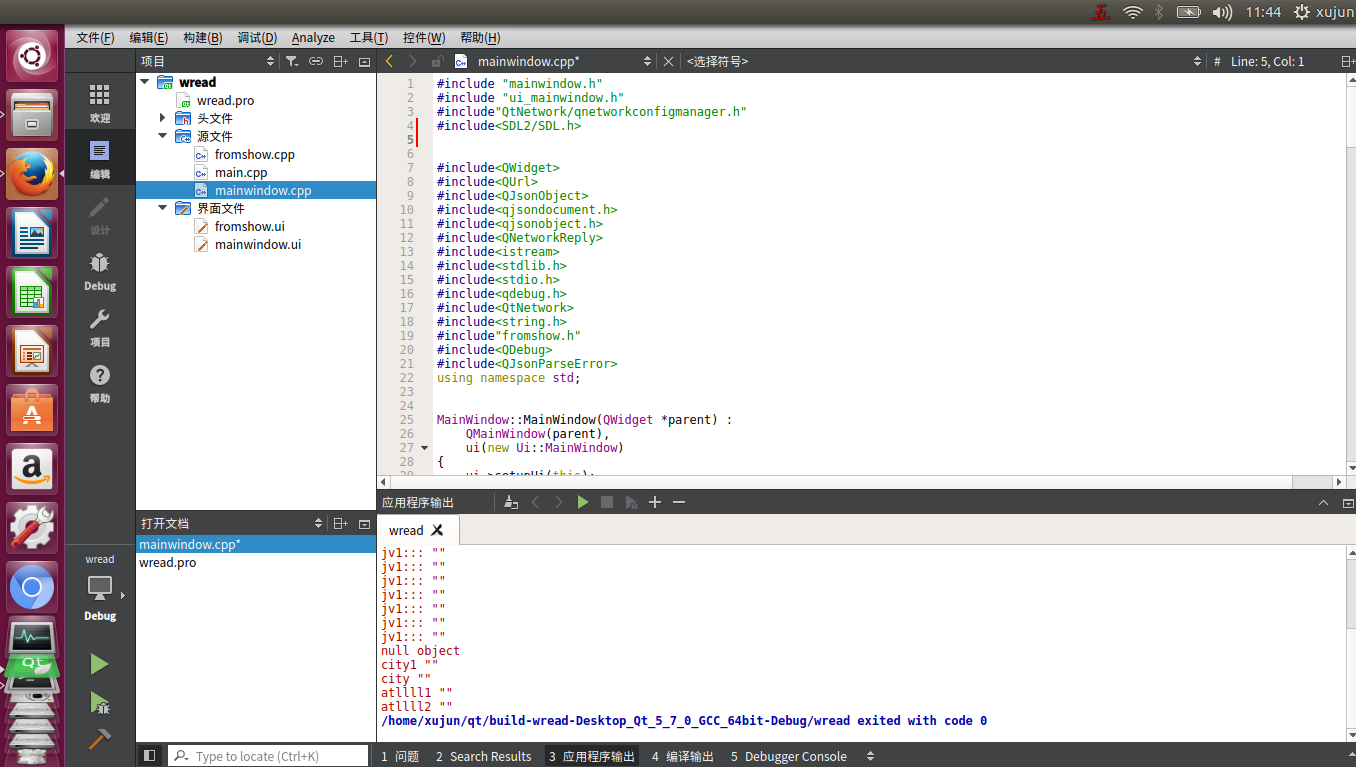The image size is (1356, 767).
Task: Collapse the code fold at line 27
Action: click(x=424, y=448)
